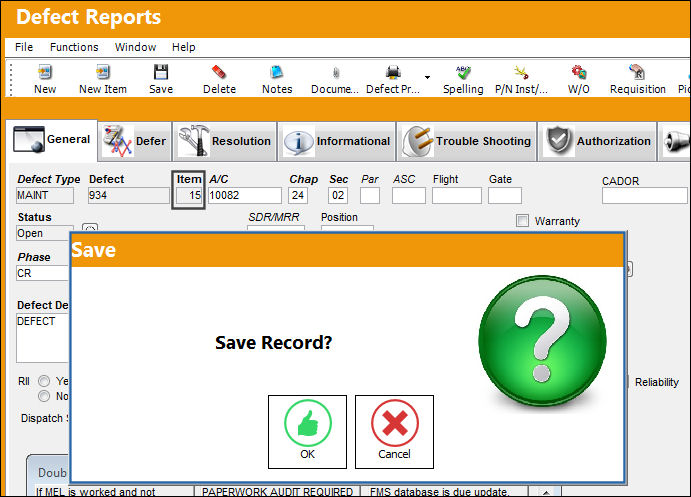Click the empty Gate field

505,195
